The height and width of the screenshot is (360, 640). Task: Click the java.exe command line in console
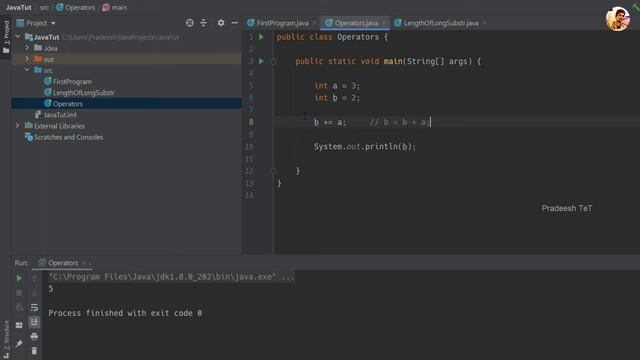[x=171, y=277]
